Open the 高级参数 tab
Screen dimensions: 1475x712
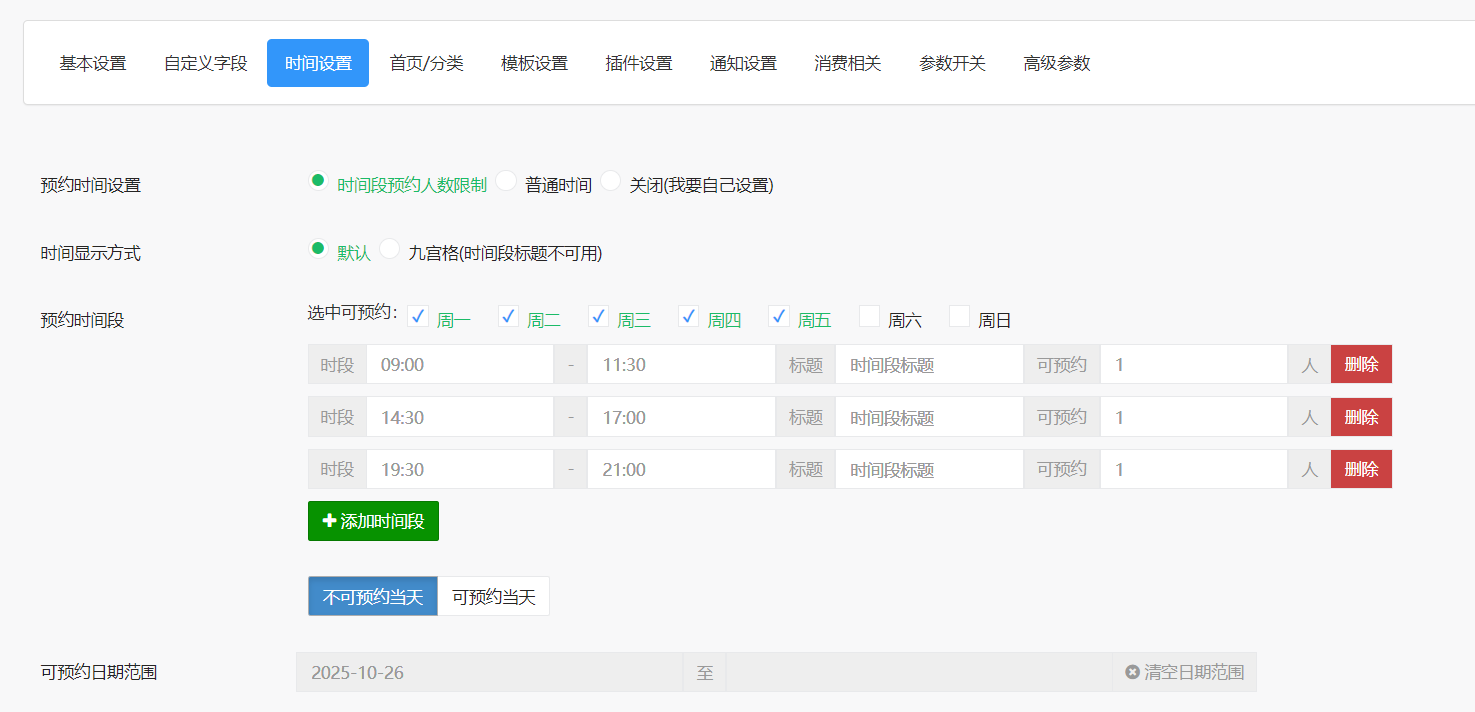1056,63
